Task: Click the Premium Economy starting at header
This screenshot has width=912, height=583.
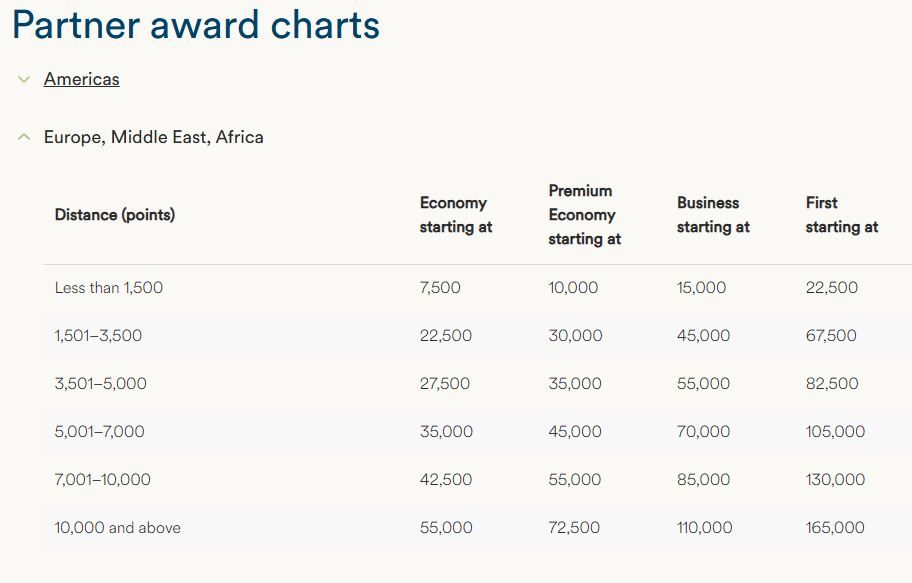Action: tap(584, 215)
